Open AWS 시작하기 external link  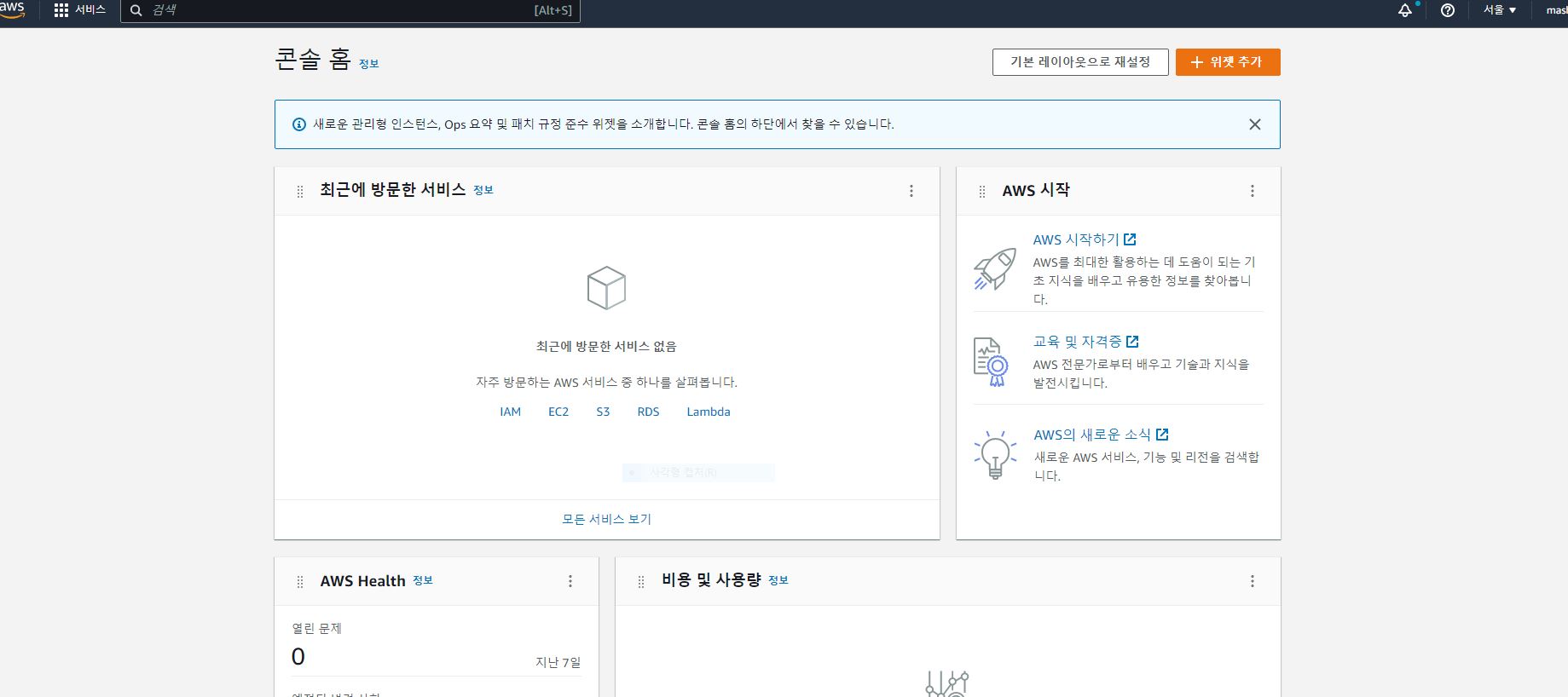[x=1085, y=240]
